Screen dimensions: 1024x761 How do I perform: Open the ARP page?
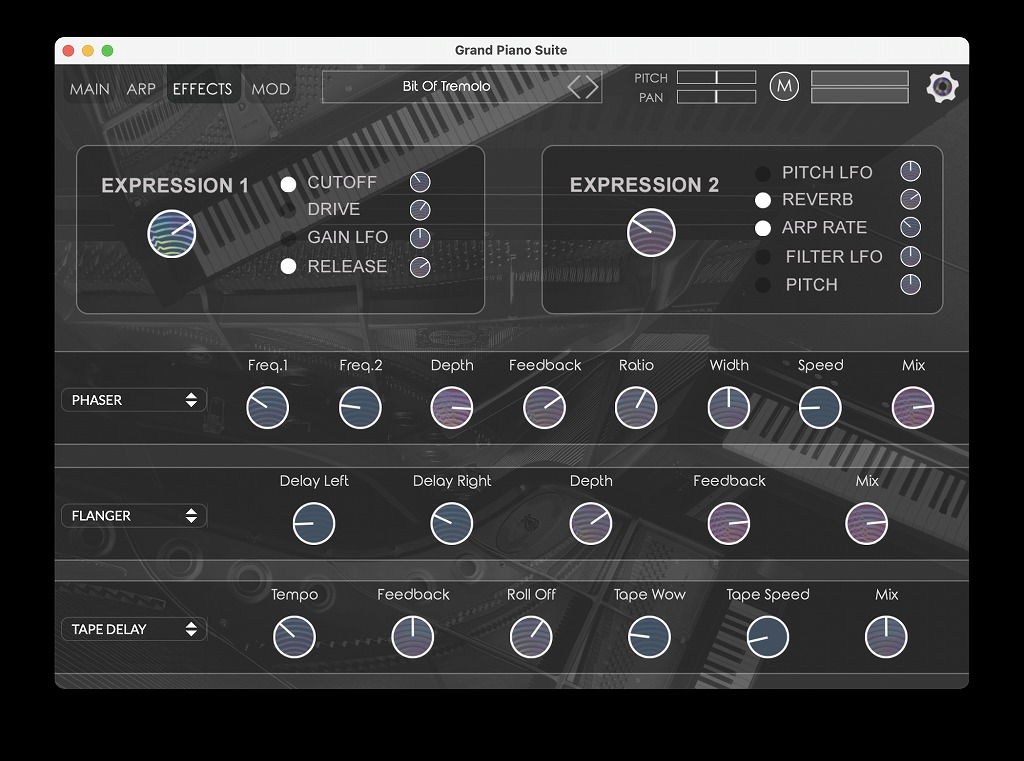pos(141,89)
